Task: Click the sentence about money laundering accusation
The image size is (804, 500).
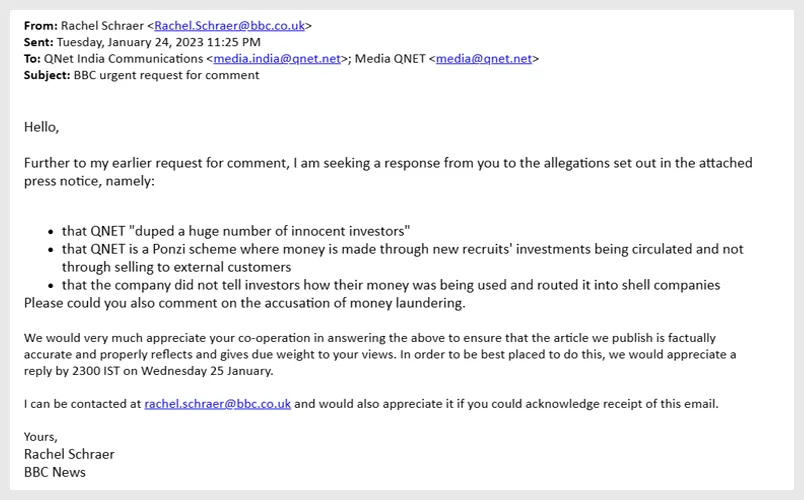Action: point(244,303)
